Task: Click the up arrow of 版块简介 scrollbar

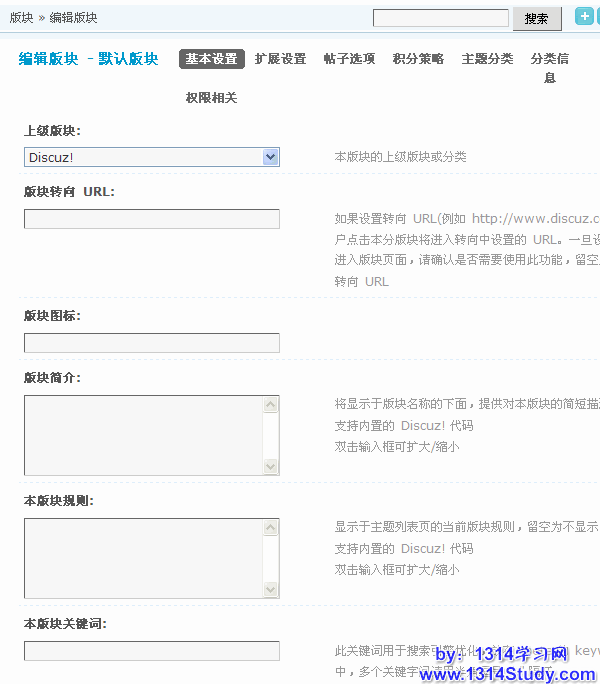Action: point(270,405)
